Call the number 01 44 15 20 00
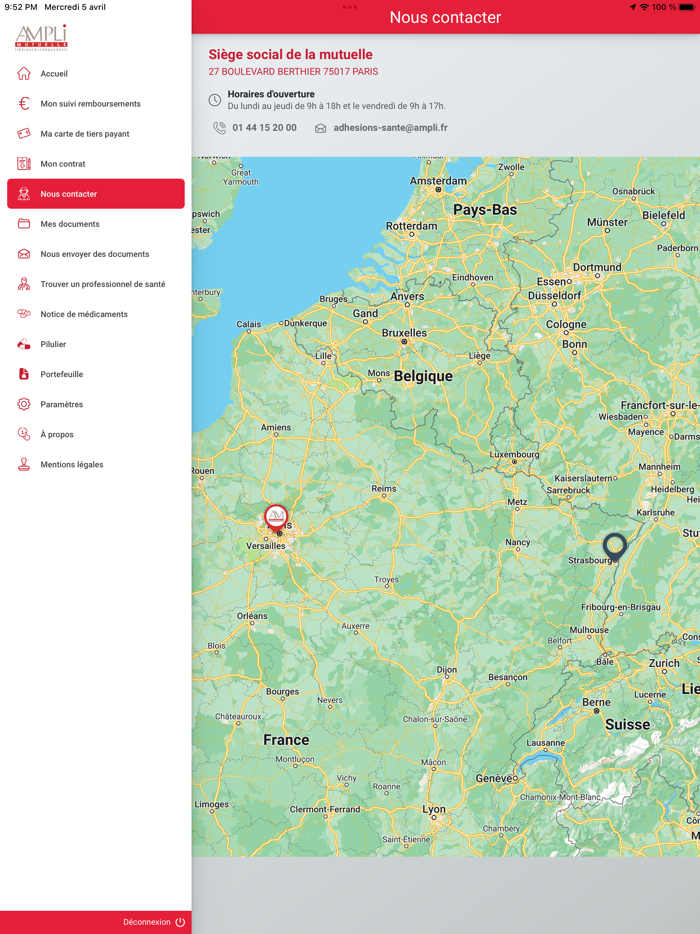The image size is (700, 934). tap(265, 127)
